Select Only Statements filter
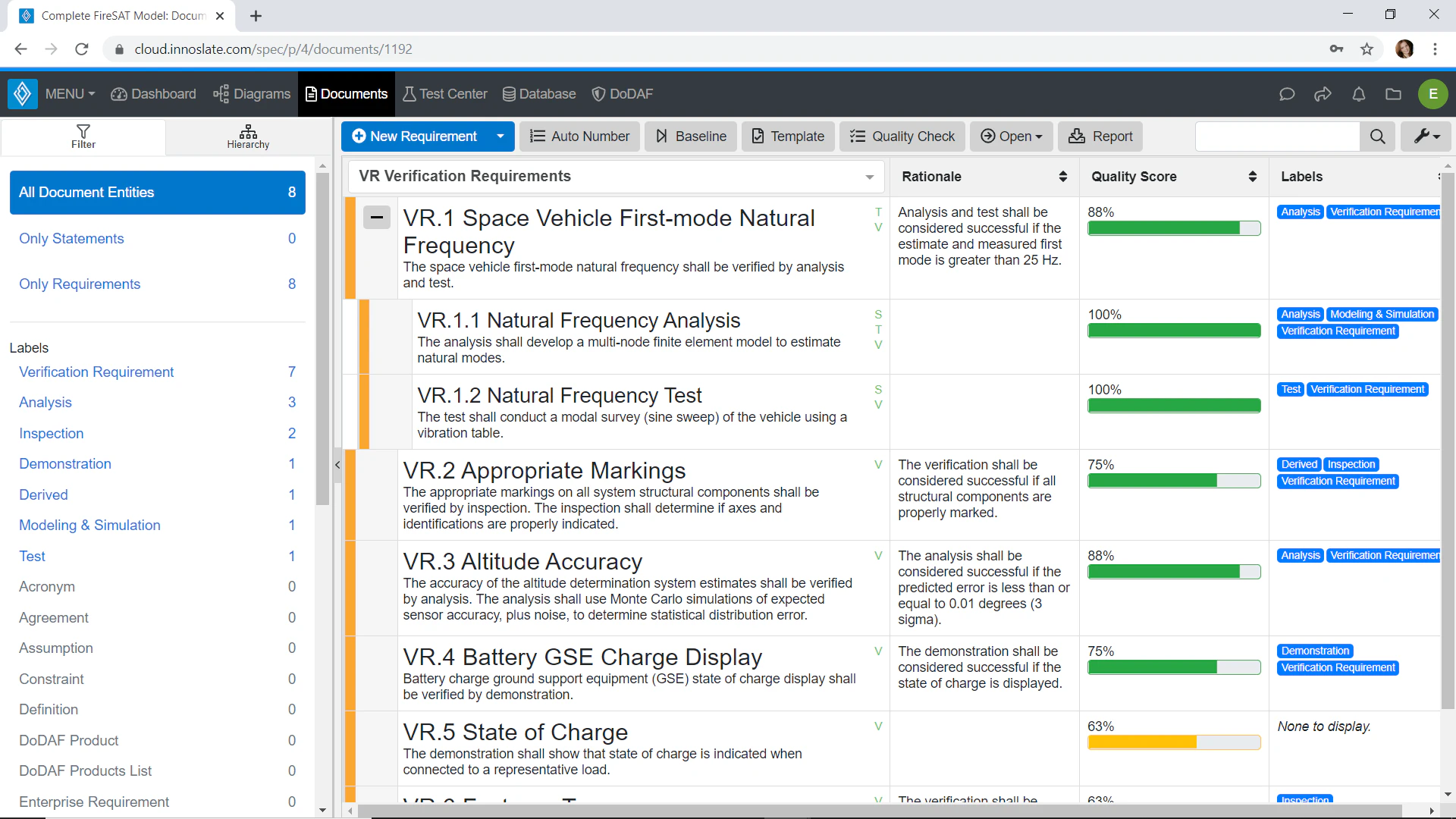This screenshot has width=1456, height=819. 71,238
